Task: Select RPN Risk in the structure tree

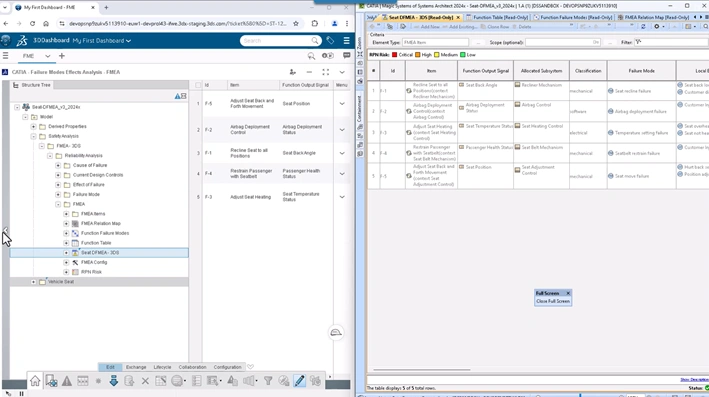Action: pyautogui.click(x=91, y=272)
